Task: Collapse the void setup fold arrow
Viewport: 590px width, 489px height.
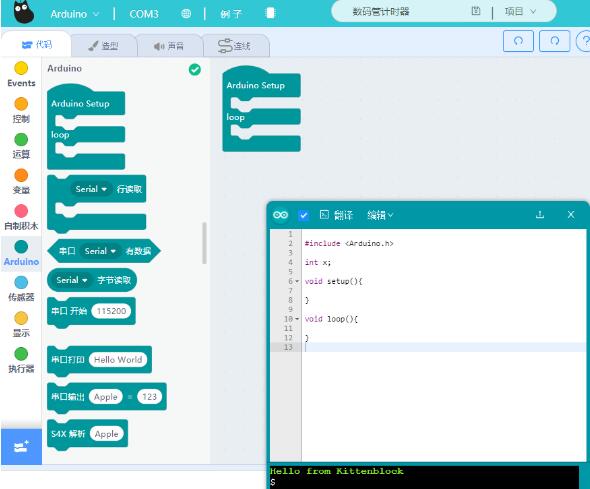Action: coord(297,281)
